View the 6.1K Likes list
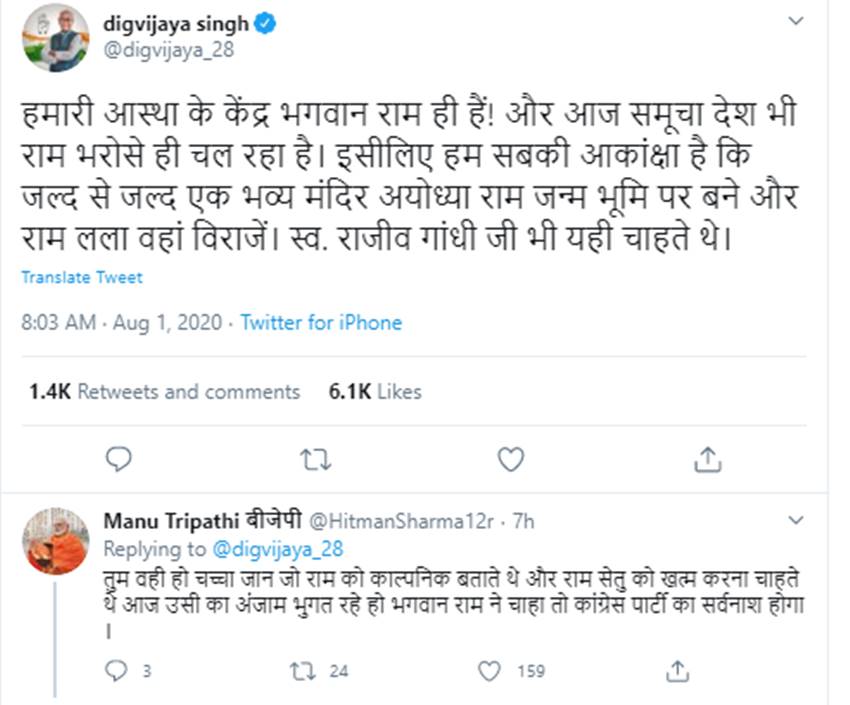The image size is (850, 705). [x=375, y=392]
